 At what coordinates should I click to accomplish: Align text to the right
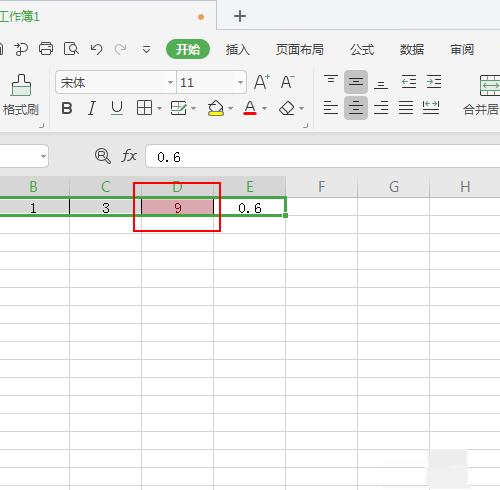point(381,108)
